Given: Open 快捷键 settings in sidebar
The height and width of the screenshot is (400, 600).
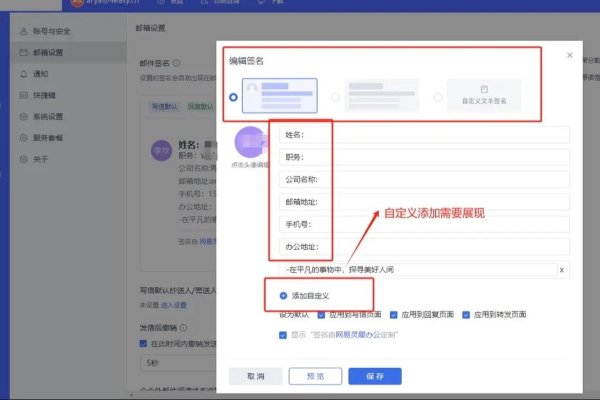Looking at the screenshot, I should [x=44, y=95].
